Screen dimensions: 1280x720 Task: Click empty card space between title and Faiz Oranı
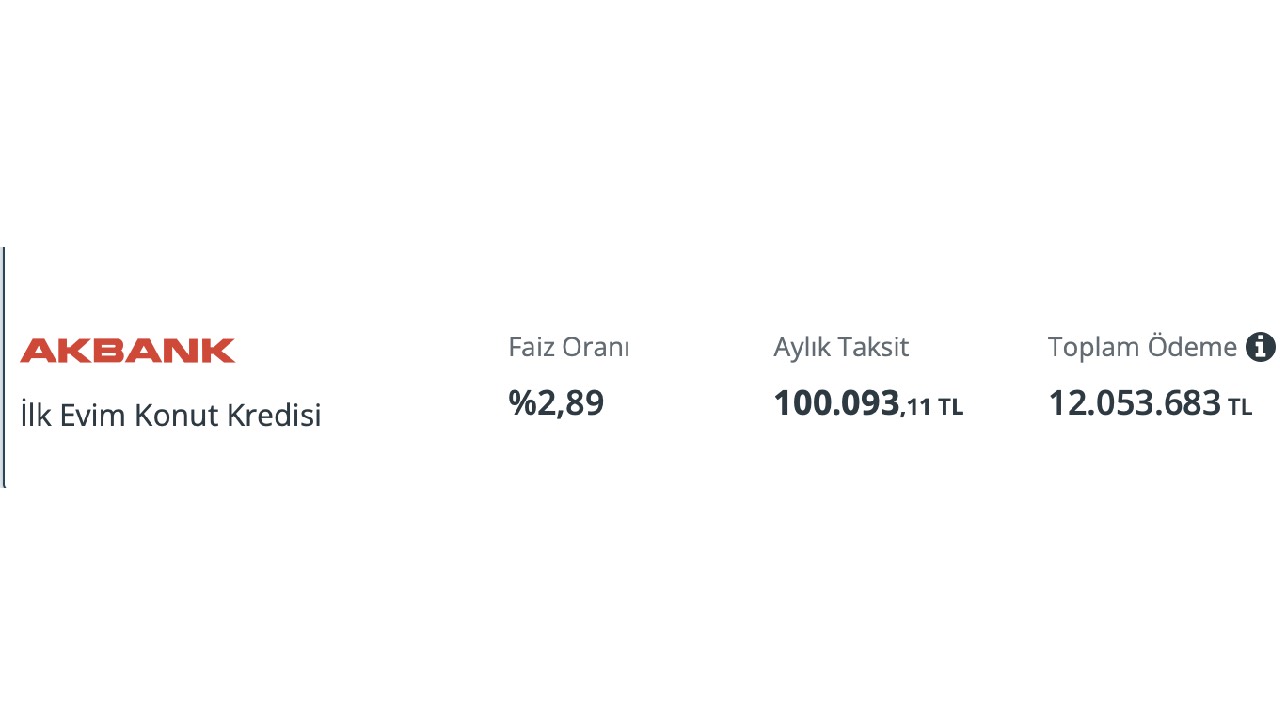[415, 380]
